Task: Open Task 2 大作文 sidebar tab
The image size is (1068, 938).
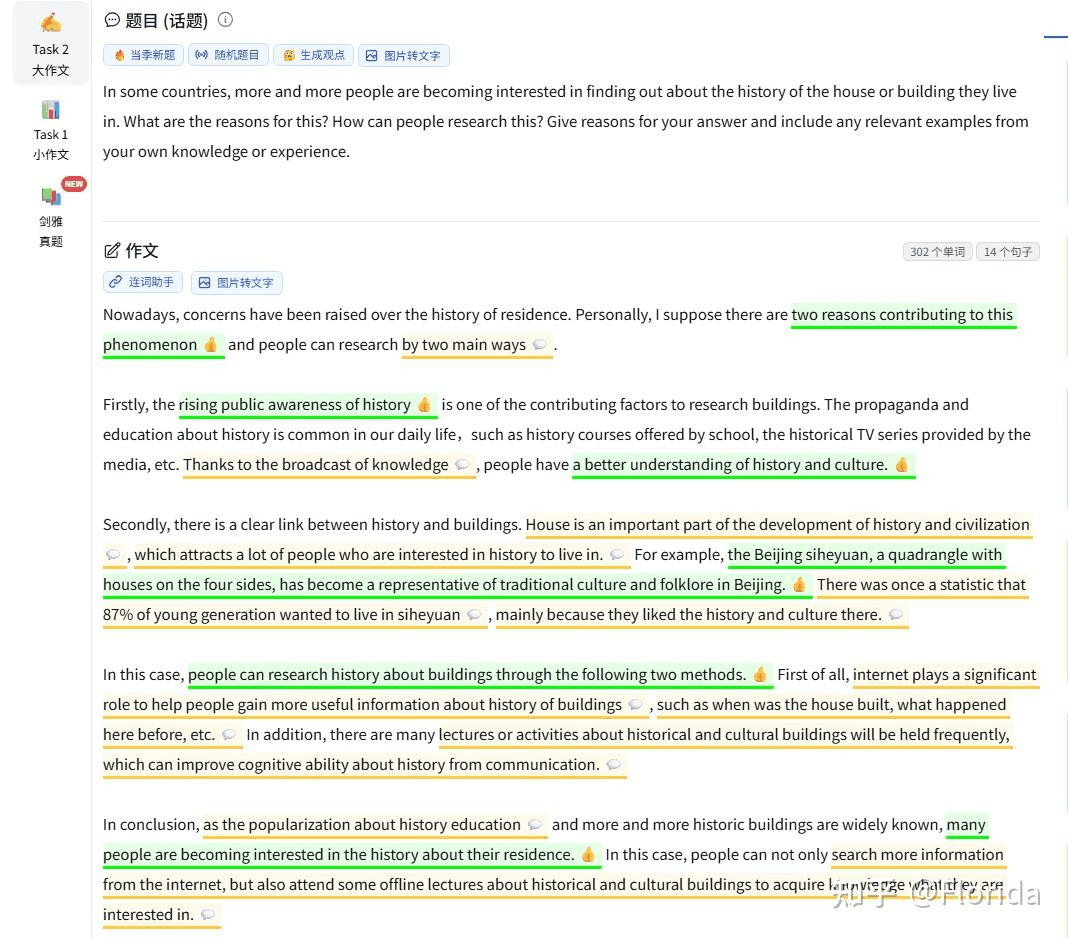Action: pos(50,46)
